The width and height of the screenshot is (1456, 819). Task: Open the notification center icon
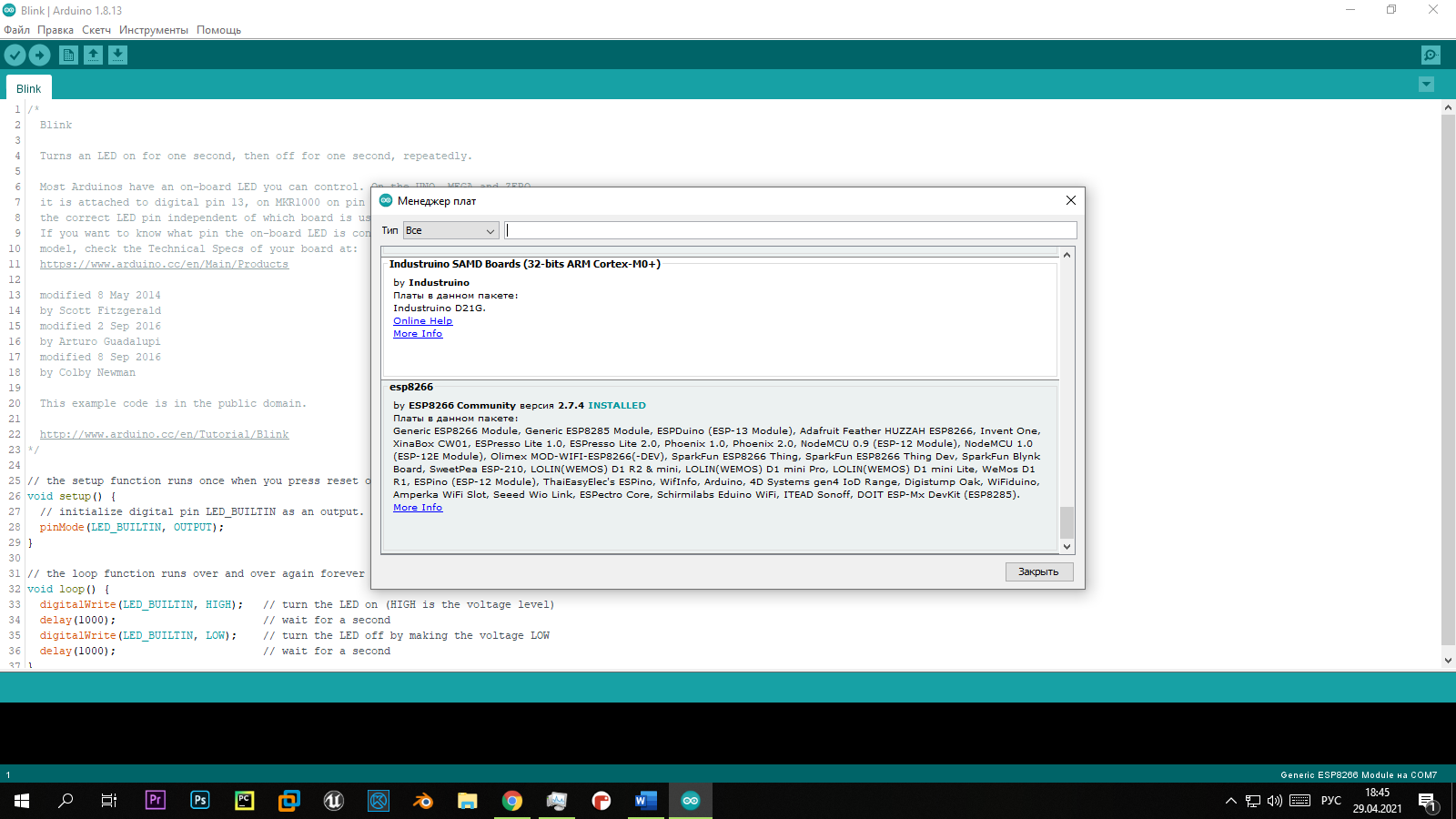(x=1427, y=801)
